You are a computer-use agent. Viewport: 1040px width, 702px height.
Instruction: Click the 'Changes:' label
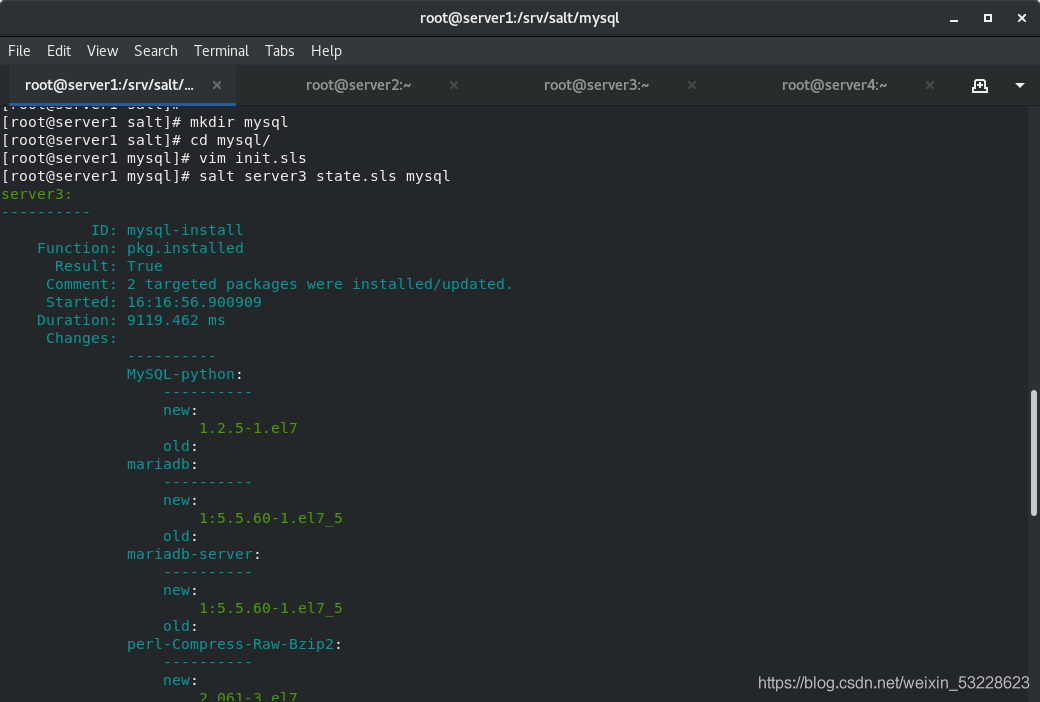(82, 338)
